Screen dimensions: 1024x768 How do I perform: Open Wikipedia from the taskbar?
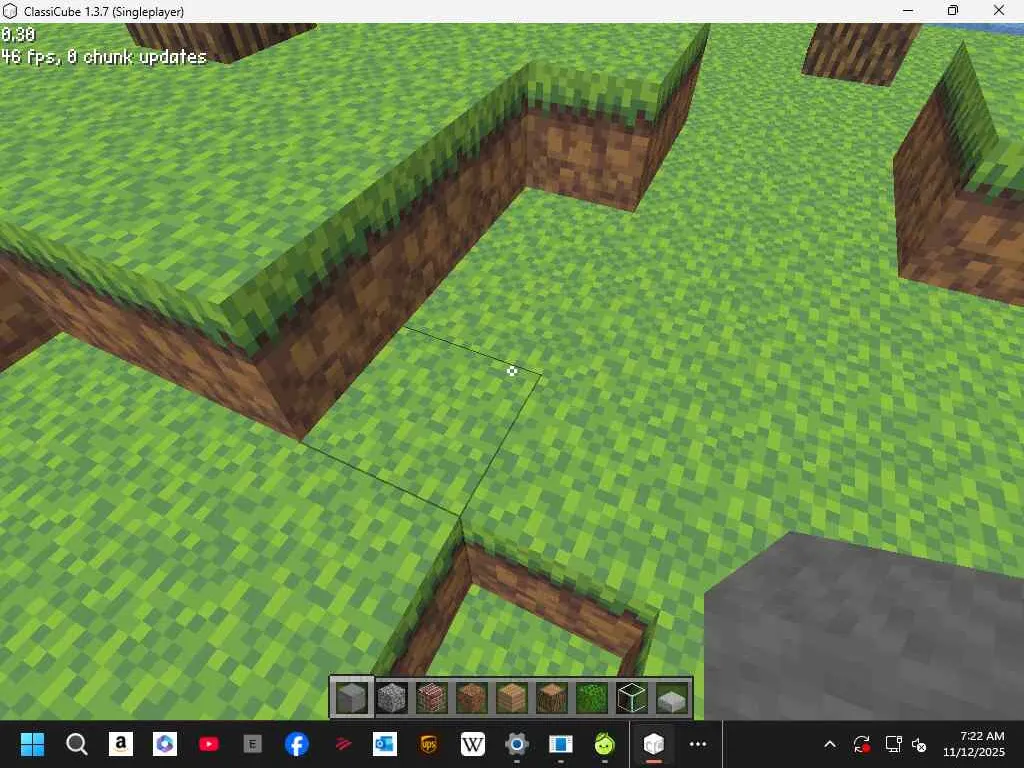coord(473,744)
